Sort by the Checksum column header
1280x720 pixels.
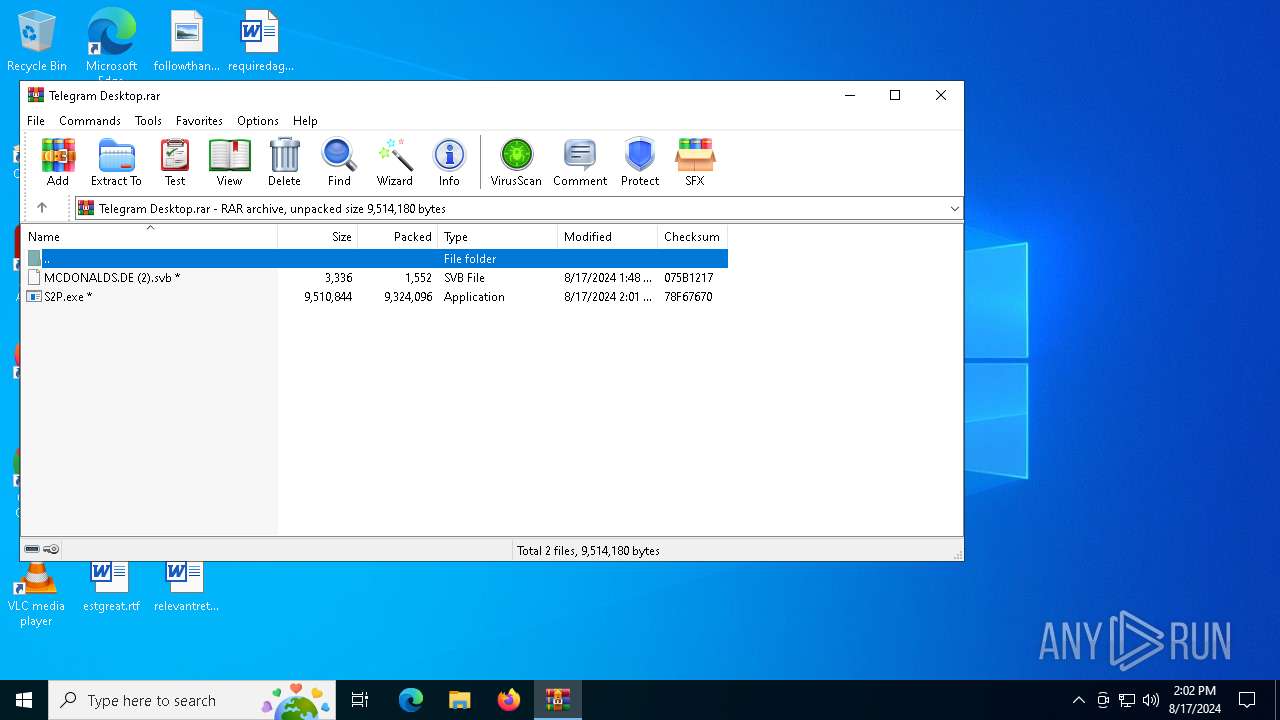point(692,237)
